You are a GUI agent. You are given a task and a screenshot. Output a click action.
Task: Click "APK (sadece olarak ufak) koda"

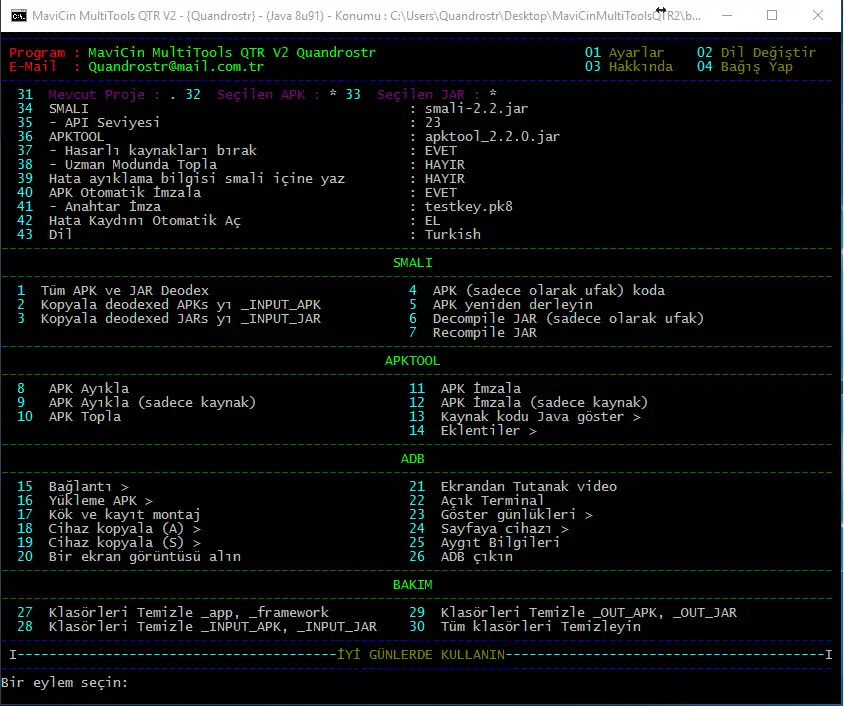pos(548,291)
